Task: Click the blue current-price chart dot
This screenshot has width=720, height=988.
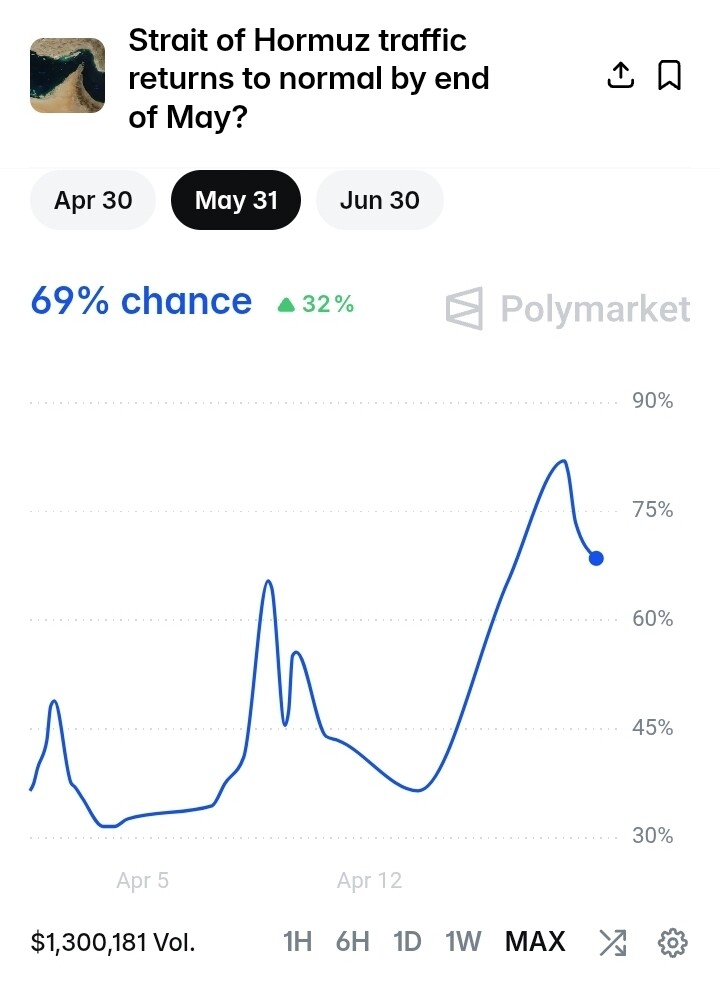Action: tap(596, 558)
